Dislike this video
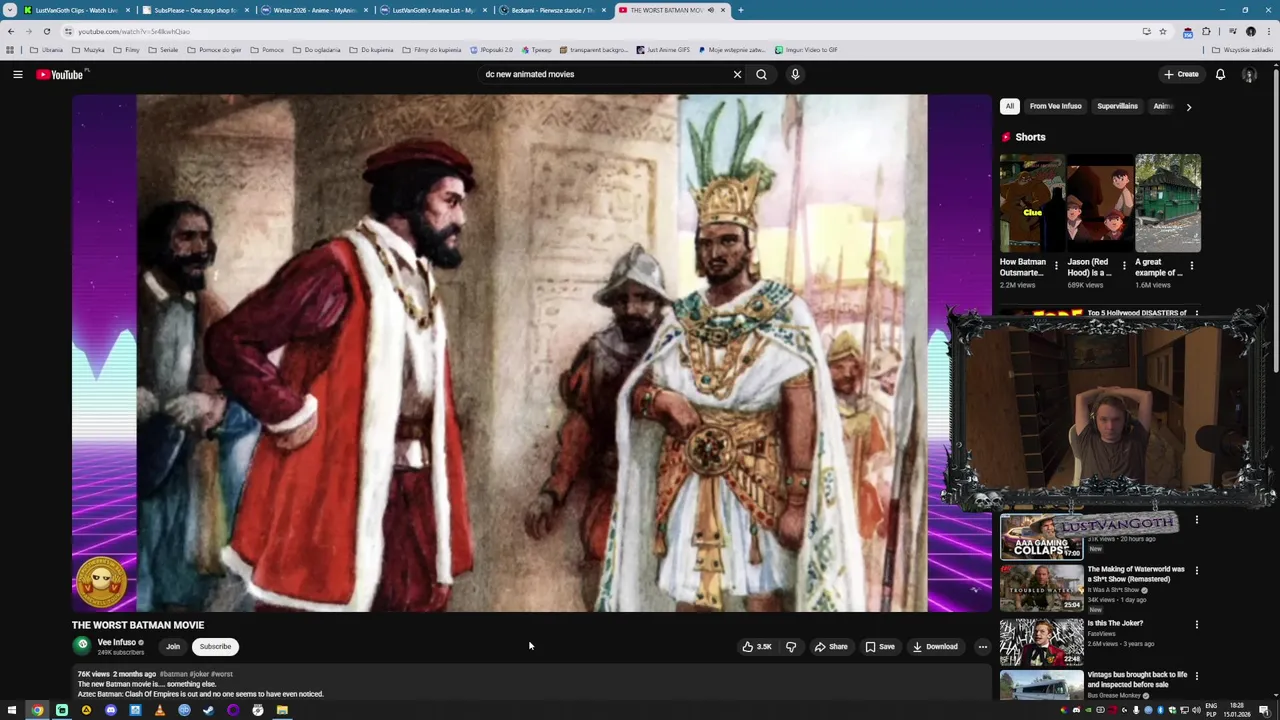1280x720 pixels. tap(791, 647)
